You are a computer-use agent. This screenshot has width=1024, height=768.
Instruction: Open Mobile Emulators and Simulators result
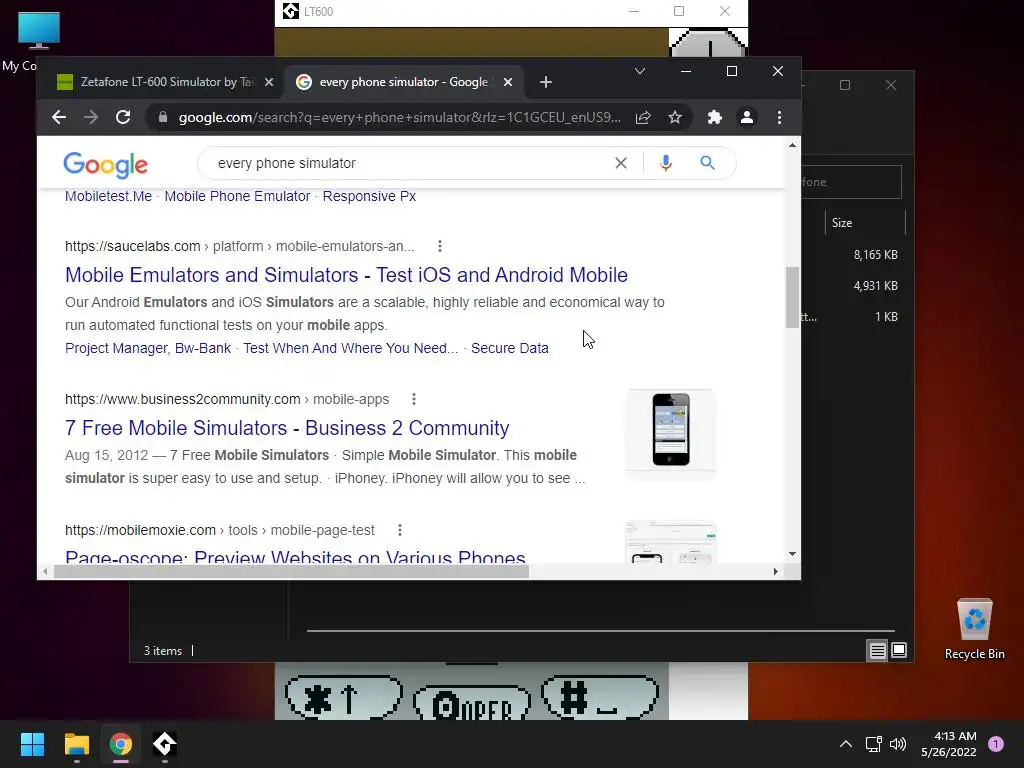(x=346, y=275)
